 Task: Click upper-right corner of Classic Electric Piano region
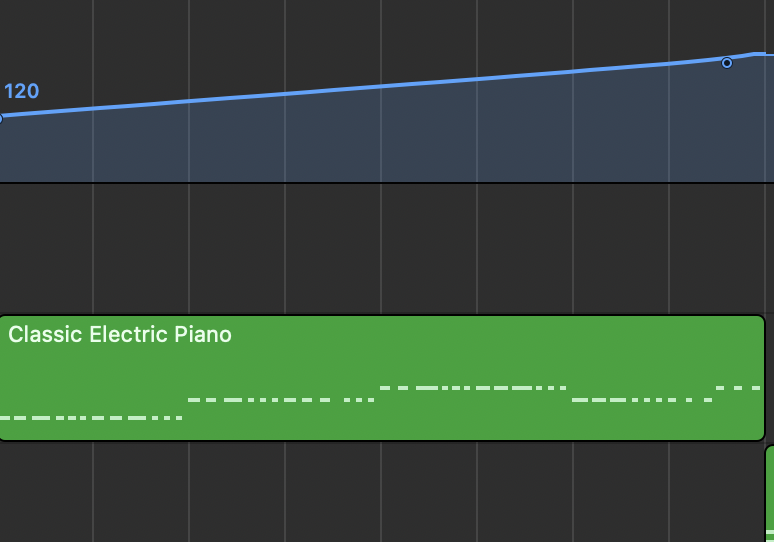(x=760, y=320)
